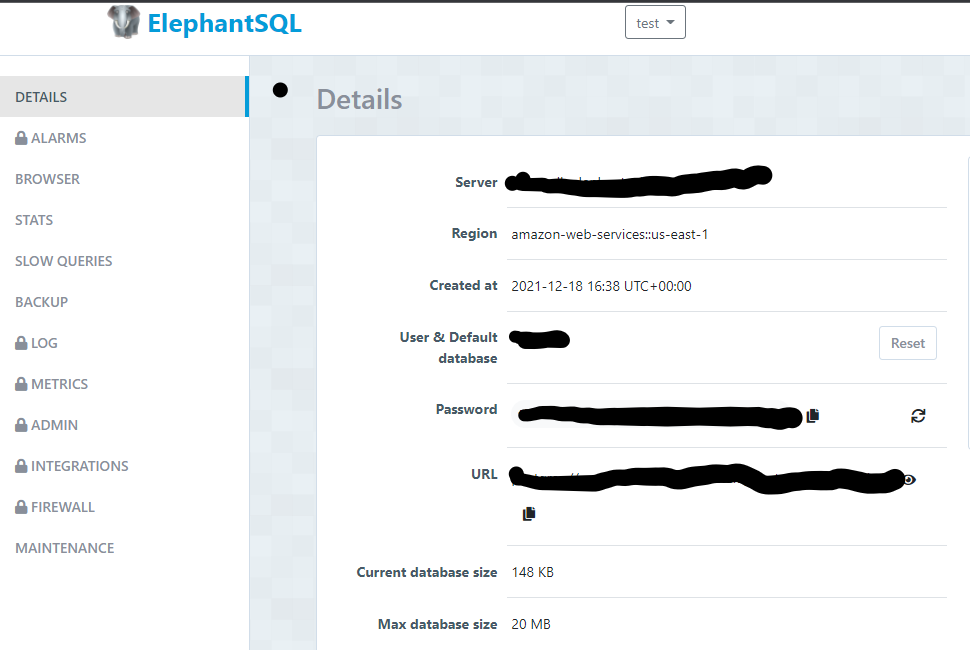Viewport: 970px width, 650px height.
Task: Click the redacted password field
Action: click(658, 415)
